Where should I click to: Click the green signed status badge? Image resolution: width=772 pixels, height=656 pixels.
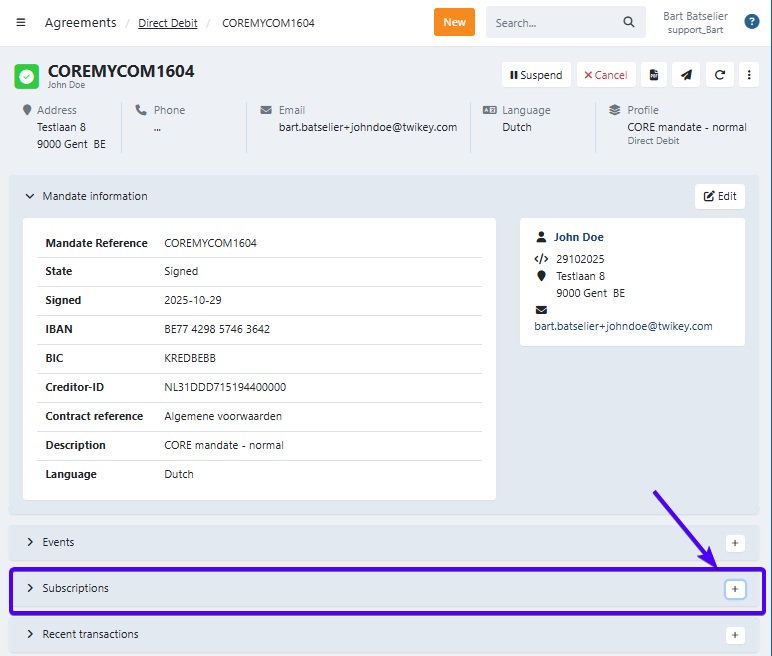pyautogui.click(x=27, y=76)
